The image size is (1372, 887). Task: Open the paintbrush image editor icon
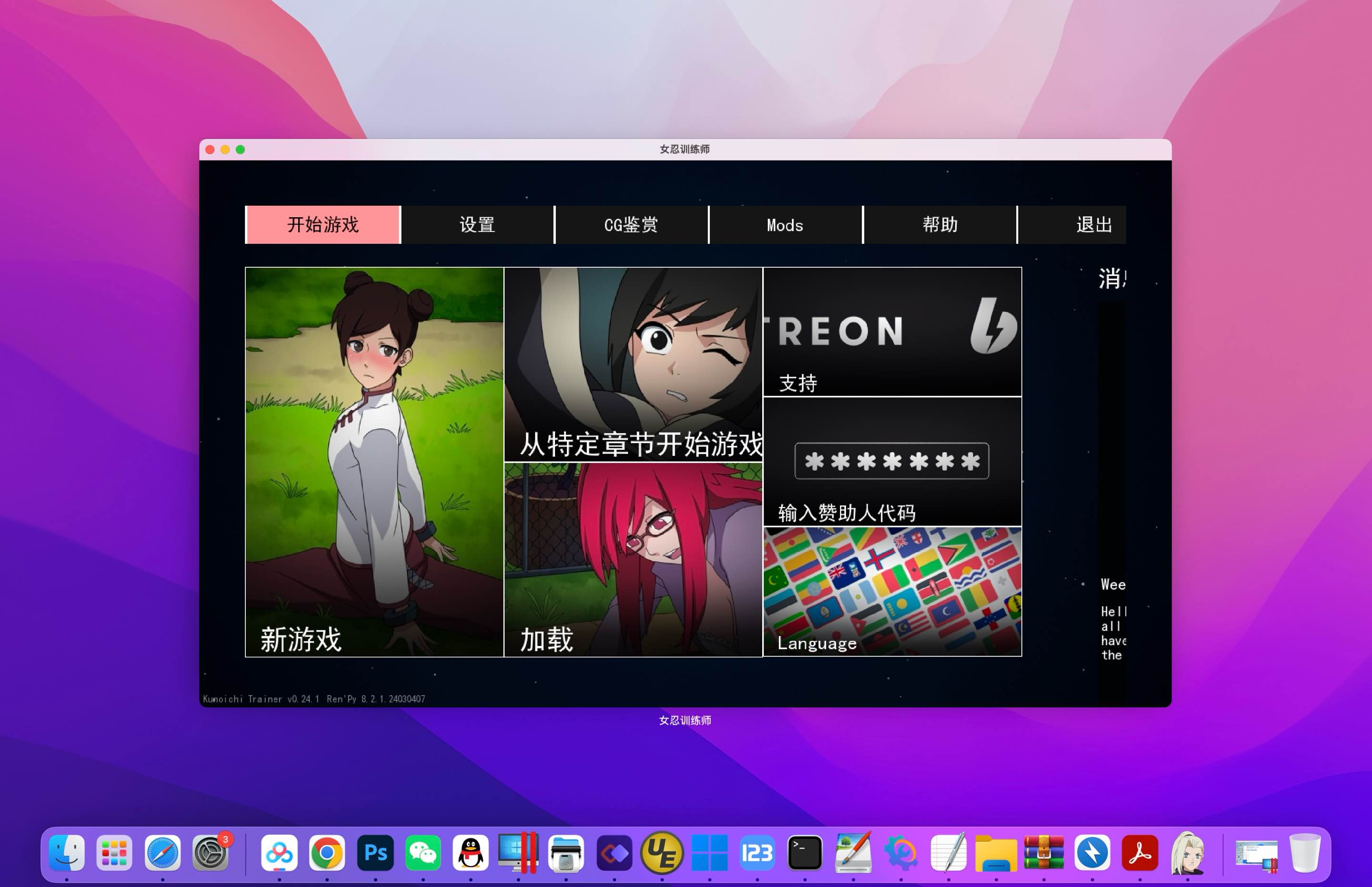click(854, 852)
